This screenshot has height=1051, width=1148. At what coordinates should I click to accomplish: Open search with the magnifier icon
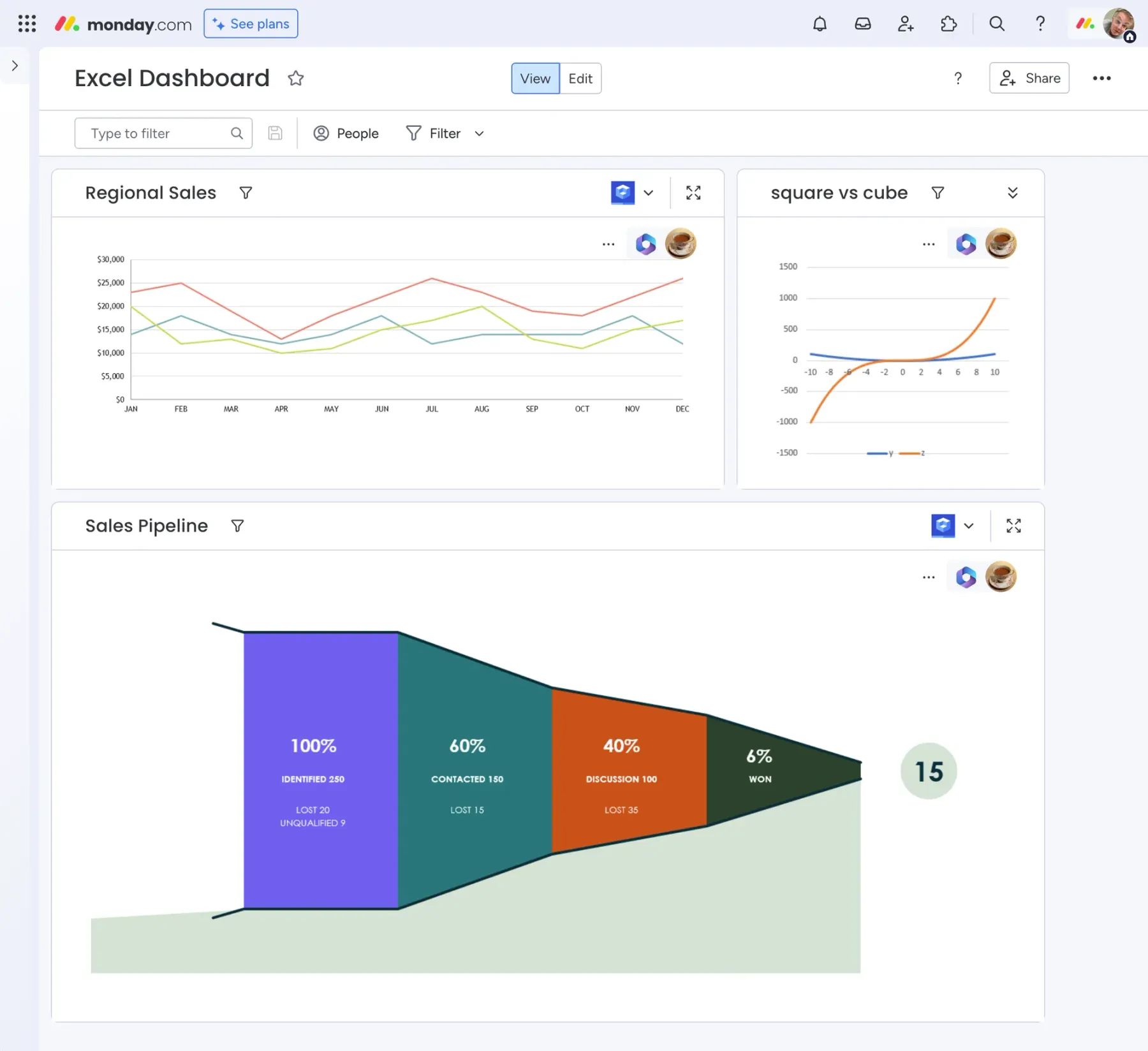click(x=997, y=24)
